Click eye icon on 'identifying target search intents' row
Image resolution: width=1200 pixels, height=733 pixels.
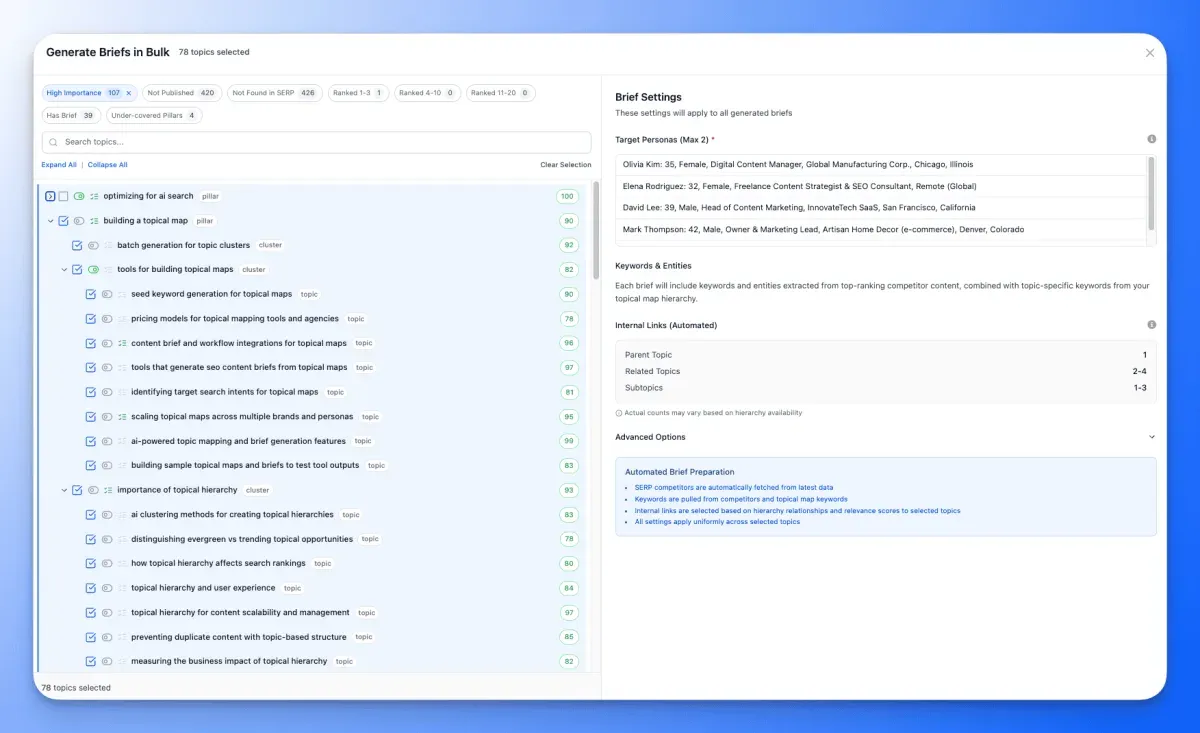pyautogui.click(x=107, y=392)
